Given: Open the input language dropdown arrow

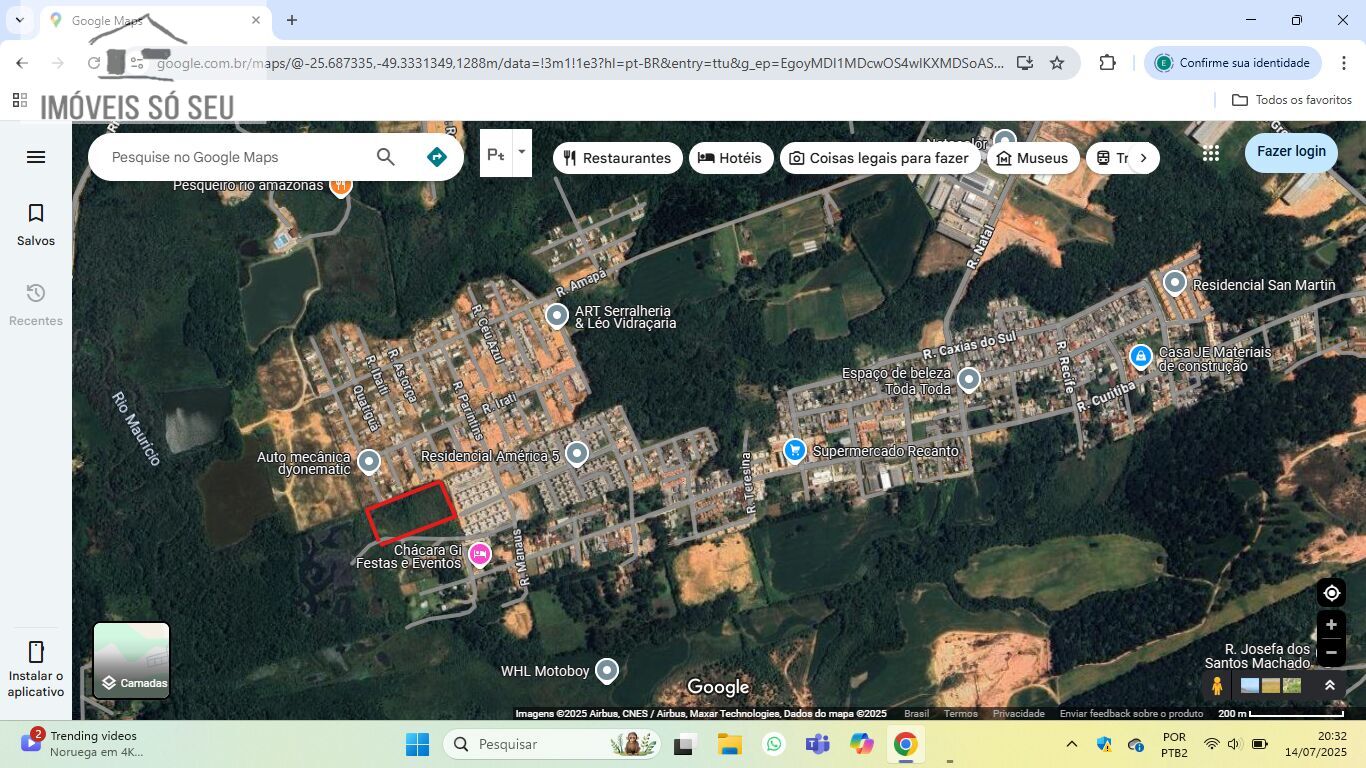Looking at the screenshot, I should [521, 153].
